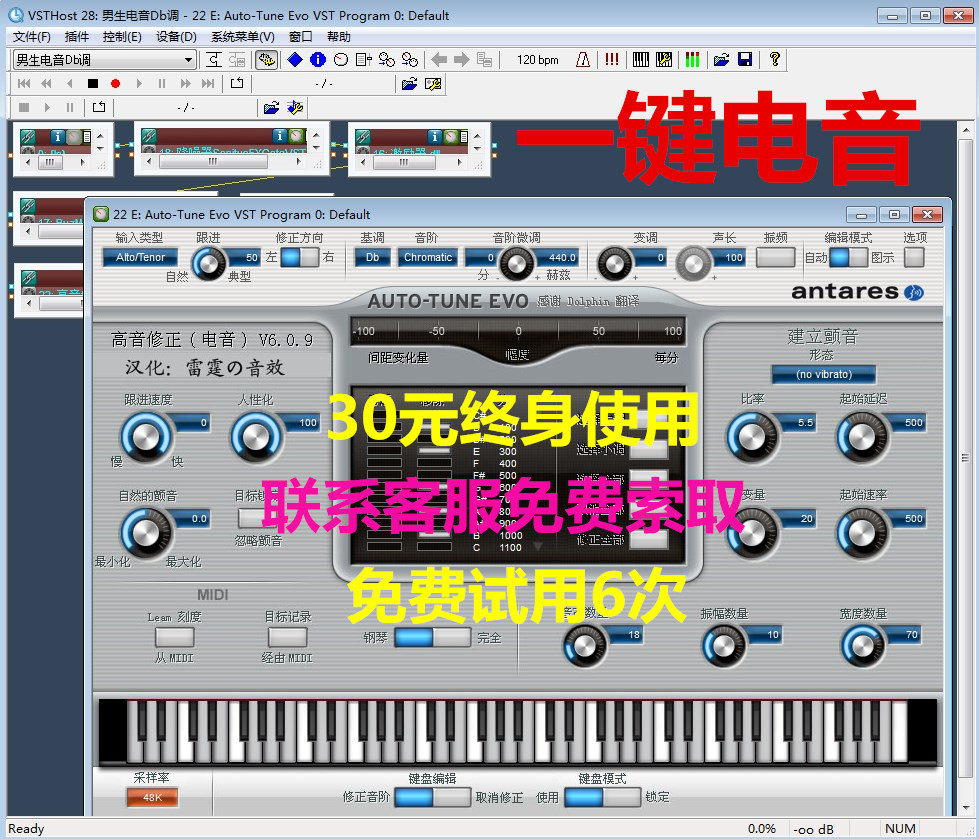Open the 窗口 menu
The height and width of the screenshot is (839, 979).
click(300, 37)
